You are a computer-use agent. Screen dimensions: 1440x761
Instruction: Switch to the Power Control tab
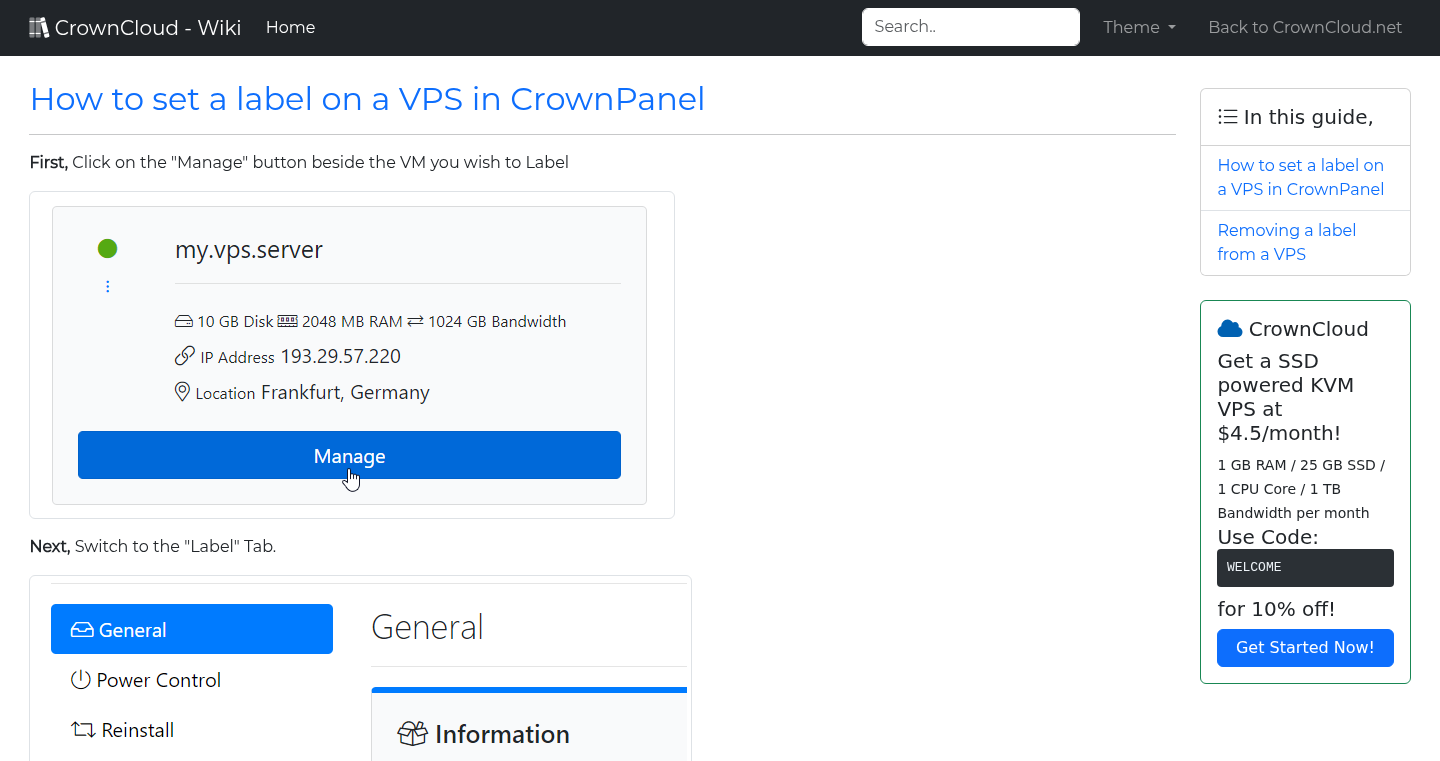pyautogui.click(x=157, y=679)
